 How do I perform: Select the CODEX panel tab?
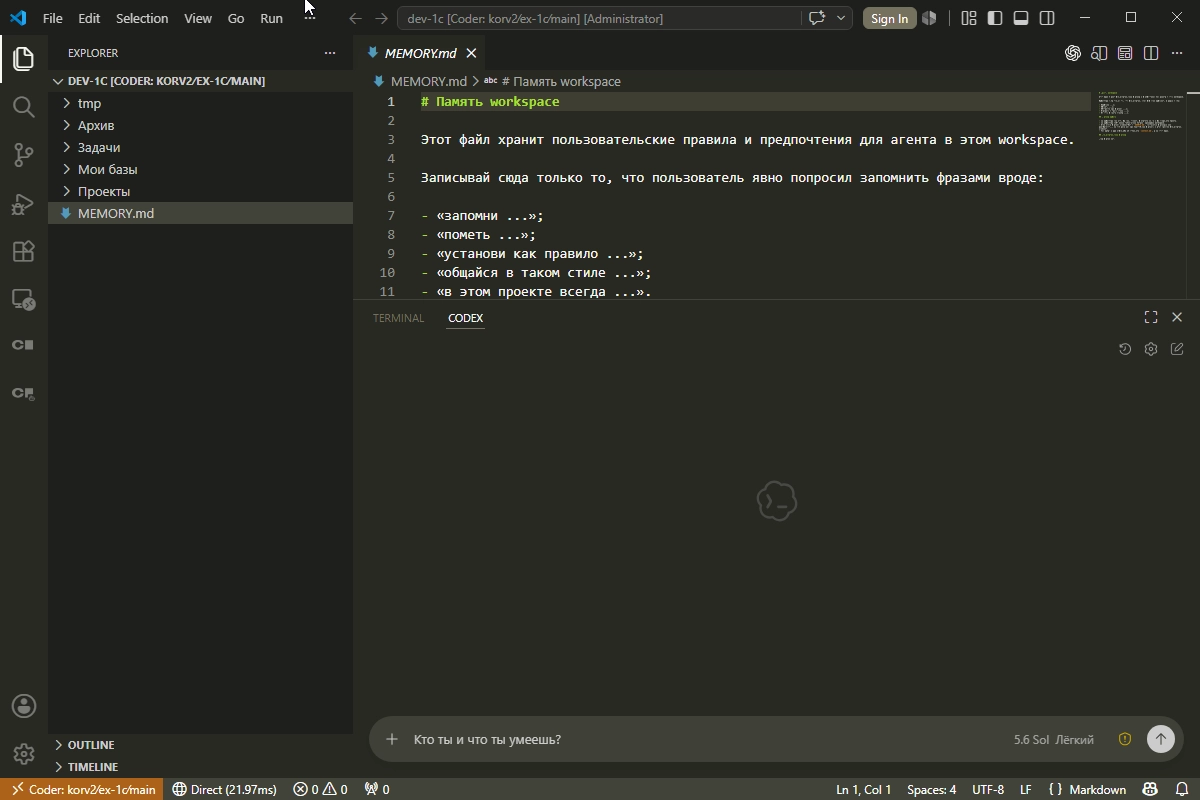tap(465, 318)
